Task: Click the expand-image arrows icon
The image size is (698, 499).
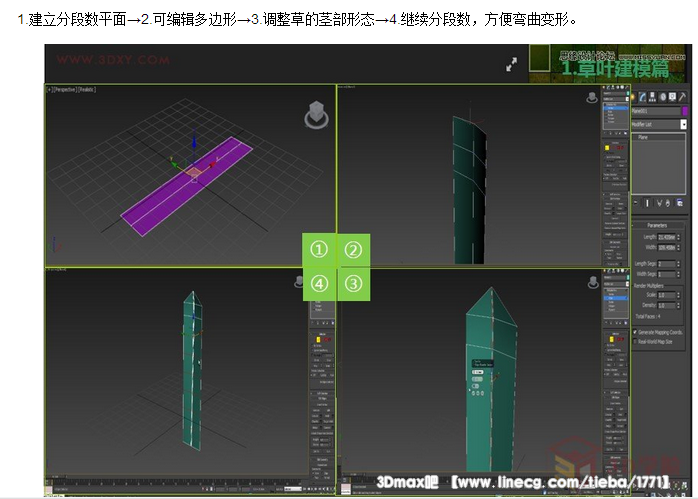Action: point(511,65)
